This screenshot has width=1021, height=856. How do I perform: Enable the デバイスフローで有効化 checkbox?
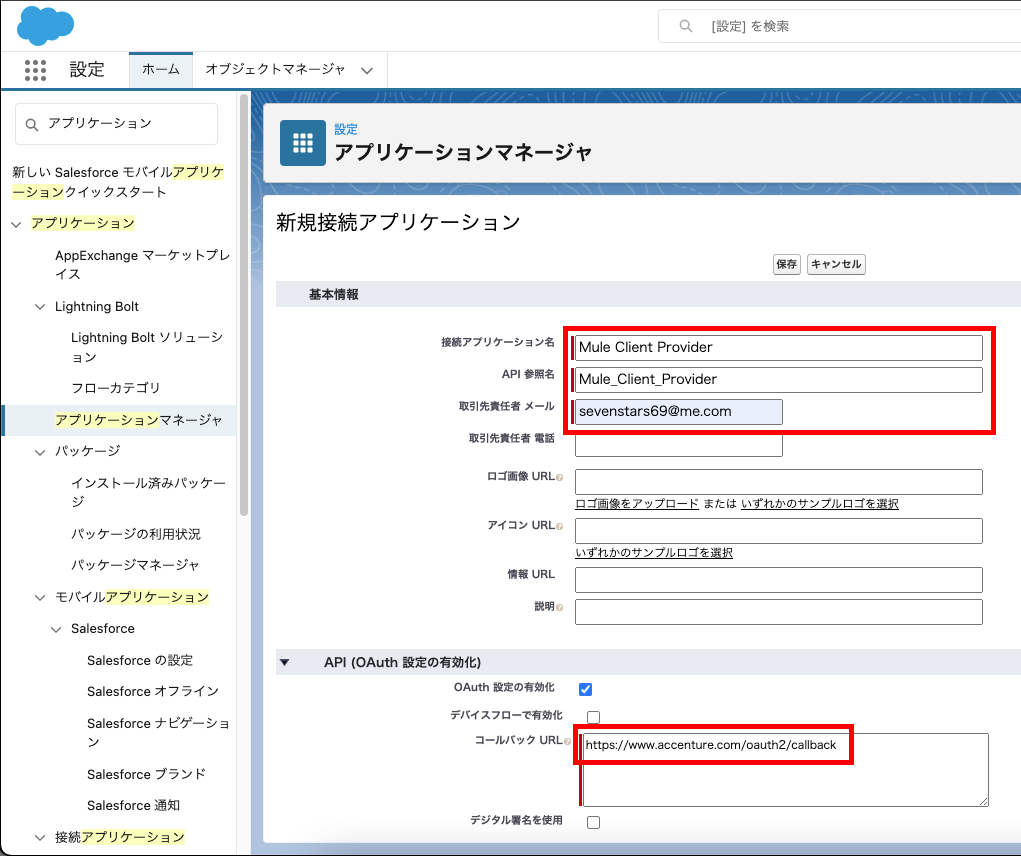593,716
